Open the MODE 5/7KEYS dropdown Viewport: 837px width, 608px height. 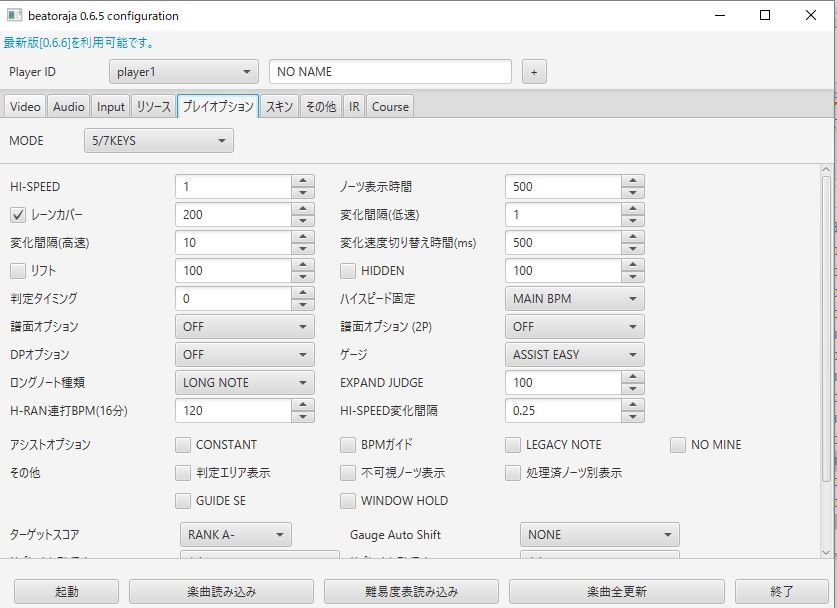point(159,141)
